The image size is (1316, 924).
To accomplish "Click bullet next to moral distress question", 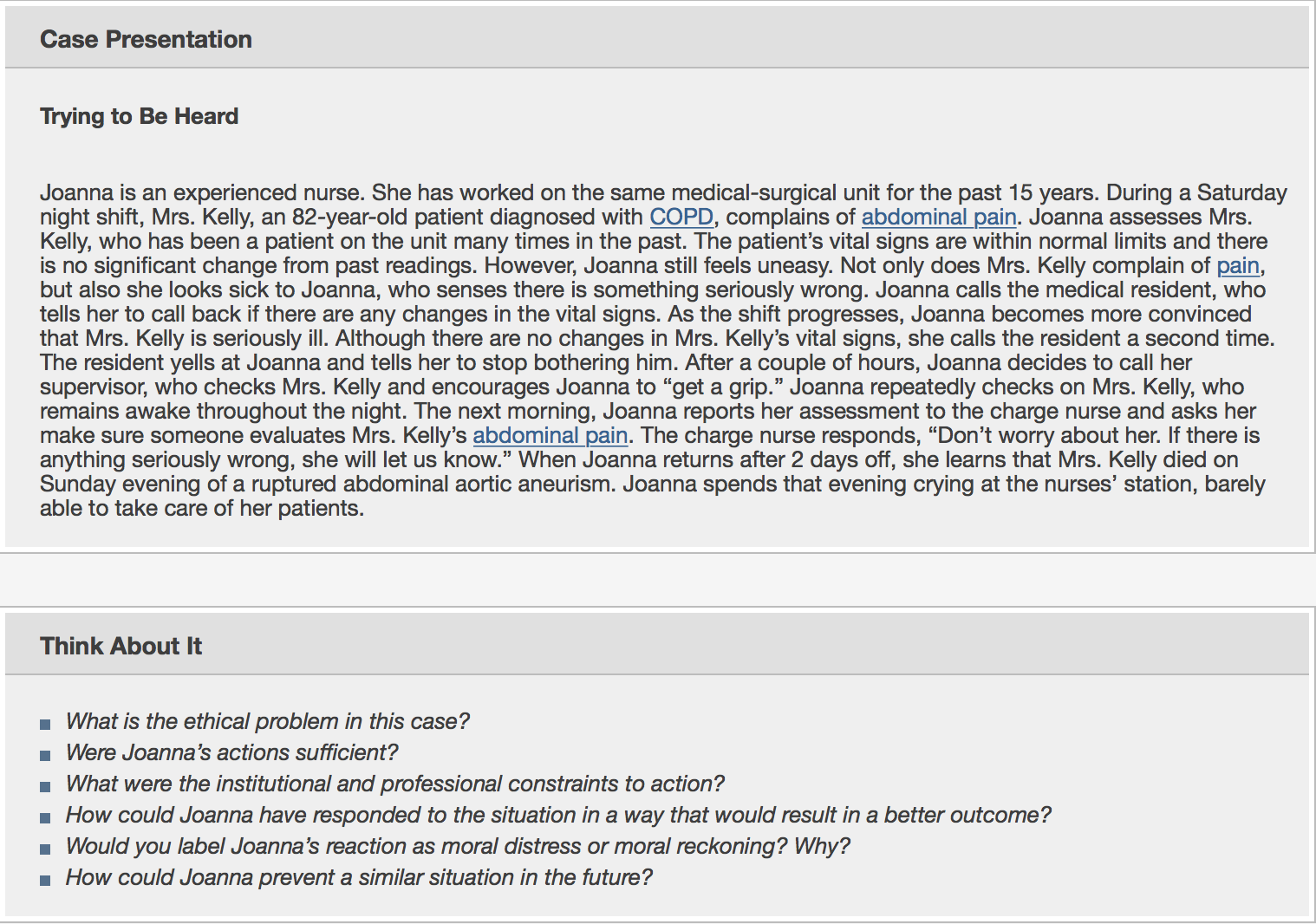I will tap(45, 849).
